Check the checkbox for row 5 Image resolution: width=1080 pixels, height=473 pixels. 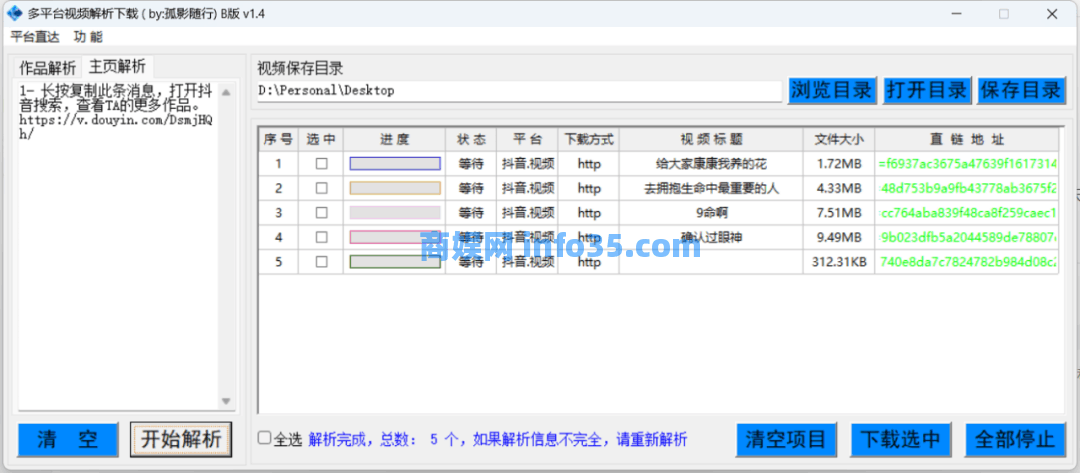pos(321,262)
